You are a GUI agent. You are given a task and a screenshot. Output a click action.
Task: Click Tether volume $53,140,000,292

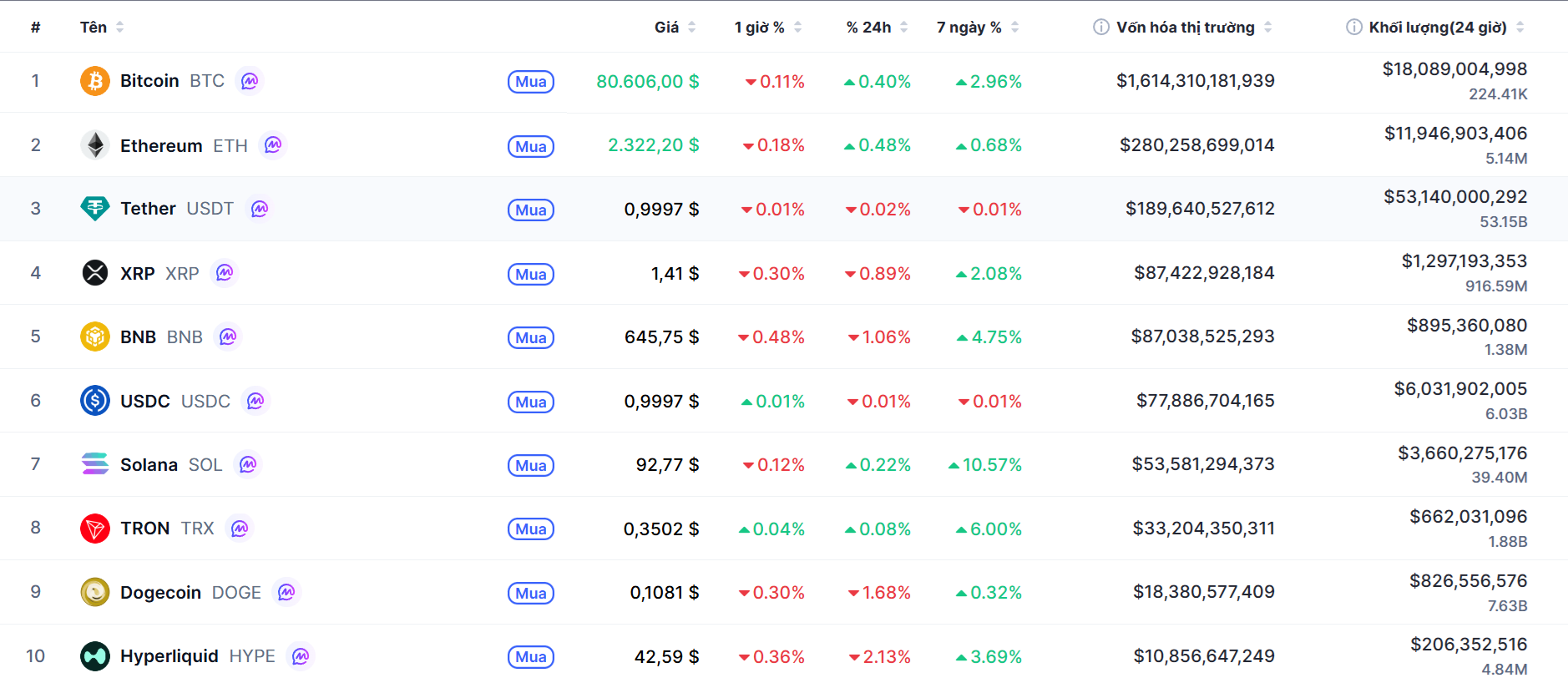(x=1455, y=197)
